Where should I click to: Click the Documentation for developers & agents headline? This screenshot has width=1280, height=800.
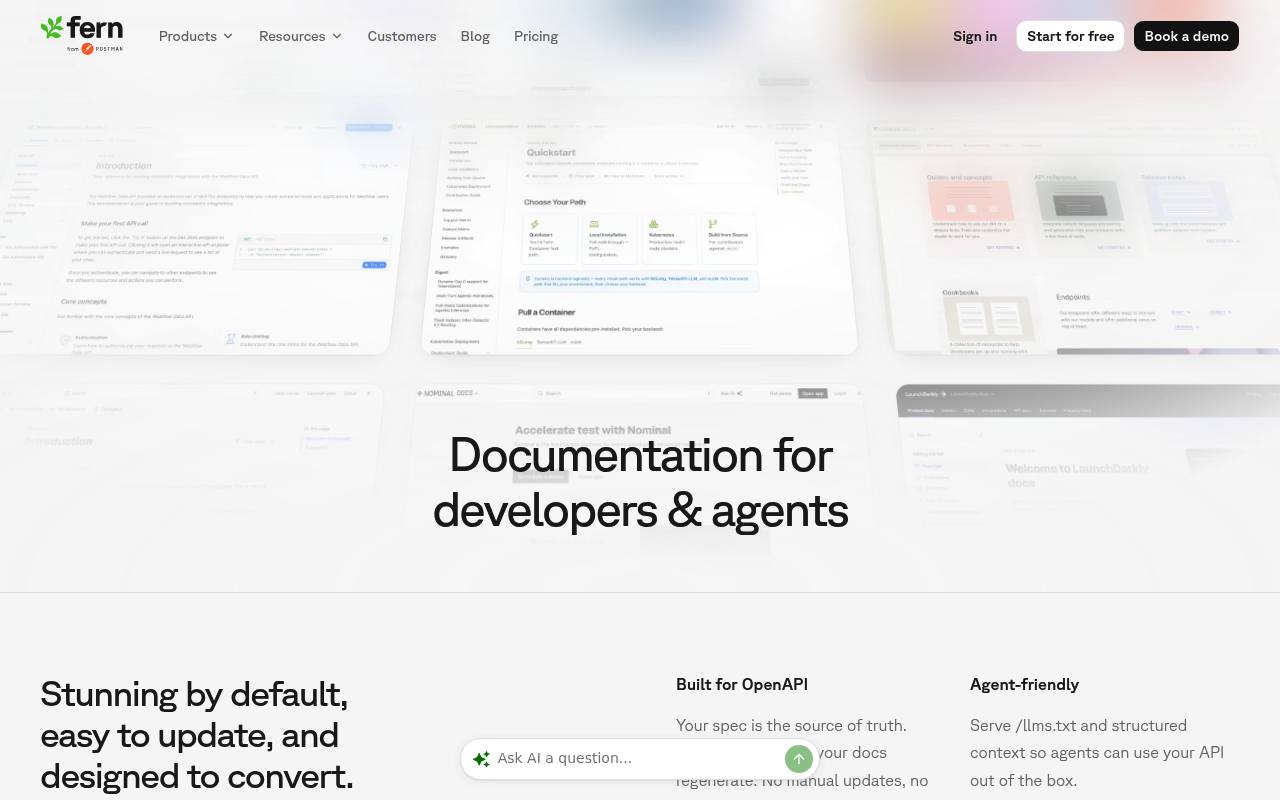tap(640, 482)
